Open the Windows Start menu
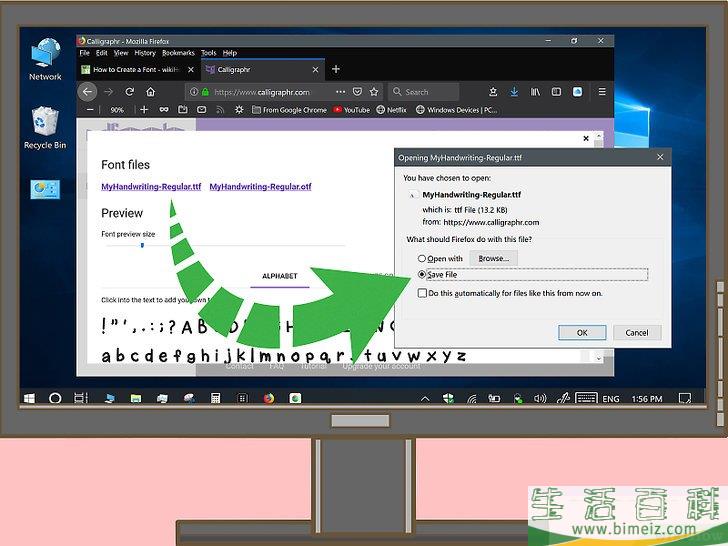Image resolution: width=728 pixels, height=546 pixels. 29,398
